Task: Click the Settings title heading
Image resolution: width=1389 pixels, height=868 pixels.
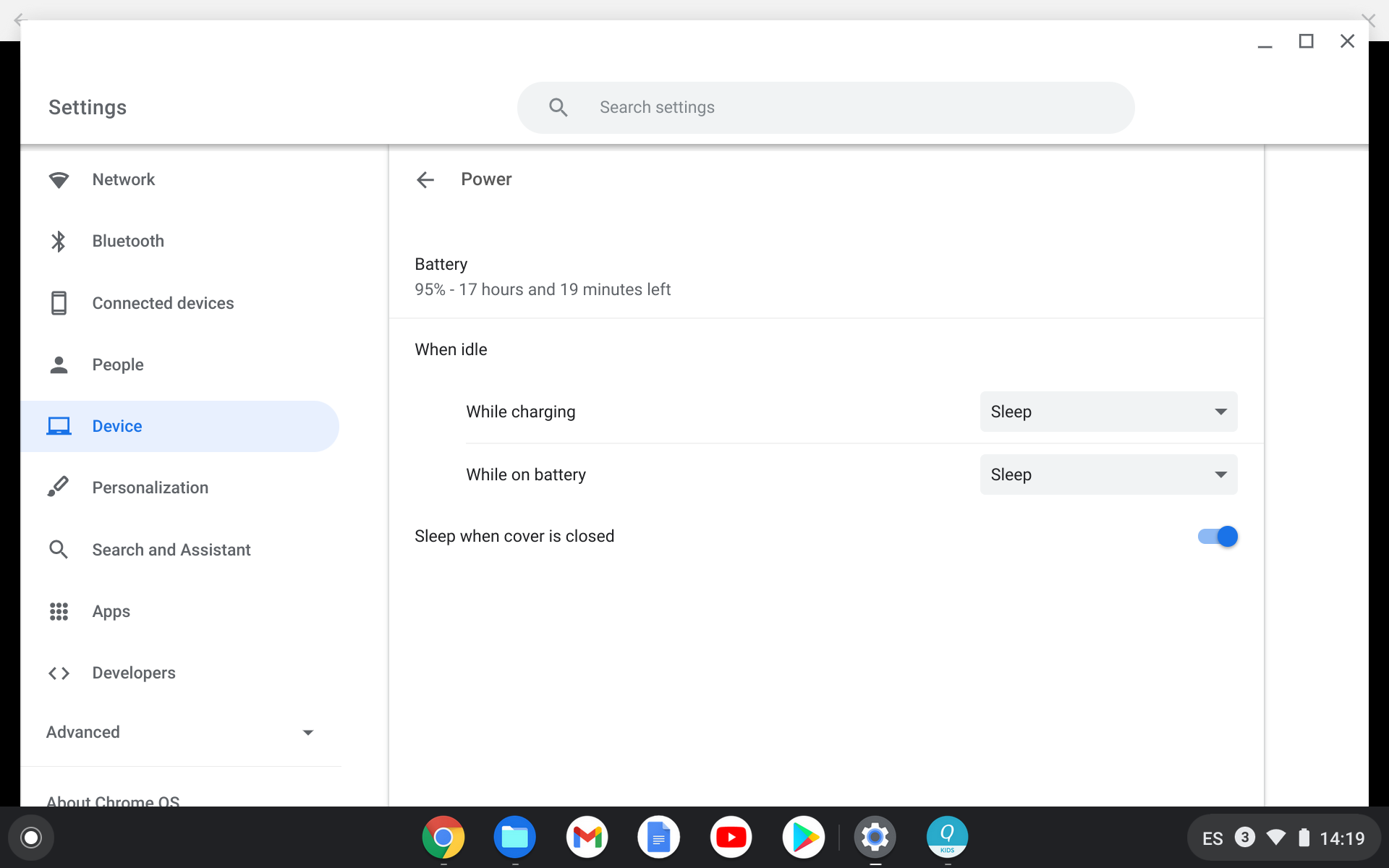Action: pyautogui.click(x=88, y=107)
